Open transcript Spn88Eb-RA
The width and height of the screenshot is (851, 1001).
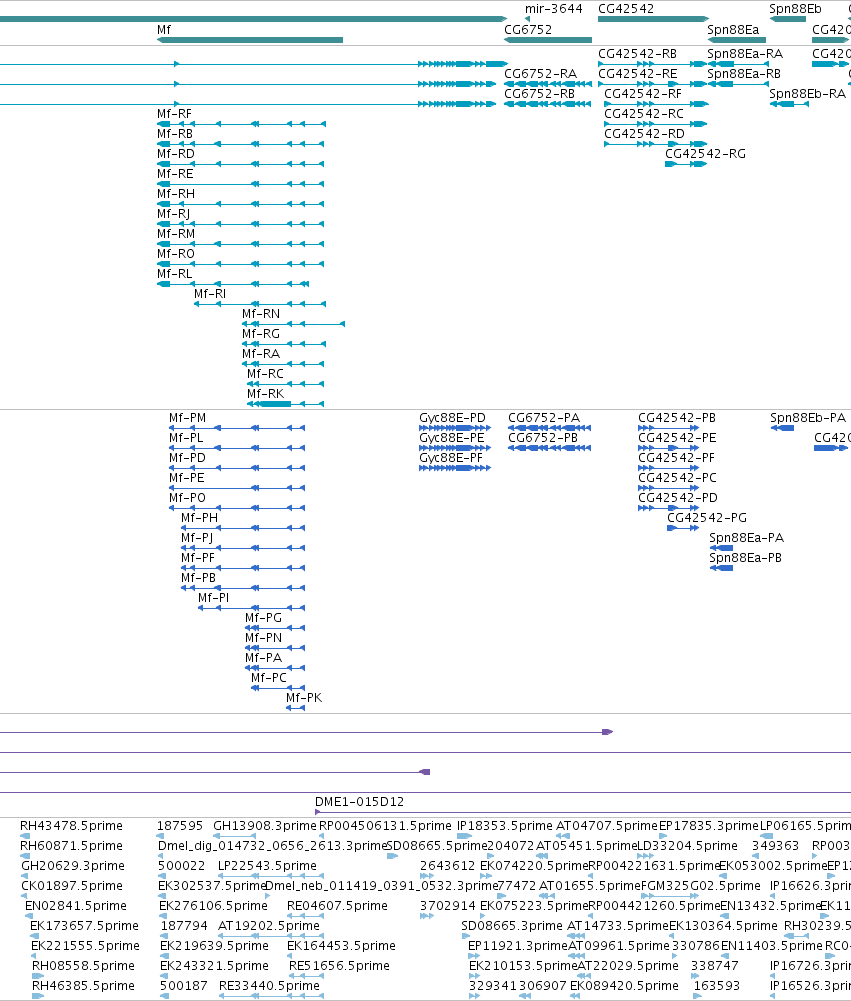(808, 94)
